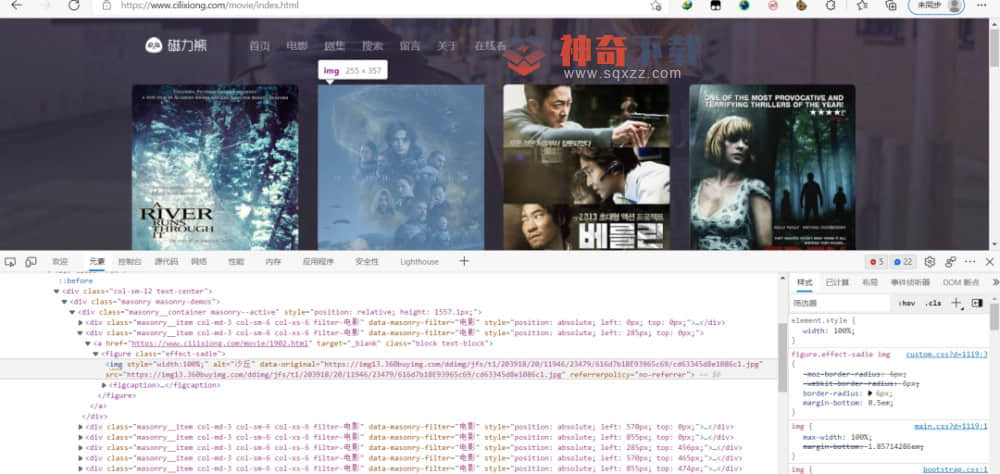Open 搜索 in the site navigation
Viewport: 1000px width, 474px height.
click(372, 46)
